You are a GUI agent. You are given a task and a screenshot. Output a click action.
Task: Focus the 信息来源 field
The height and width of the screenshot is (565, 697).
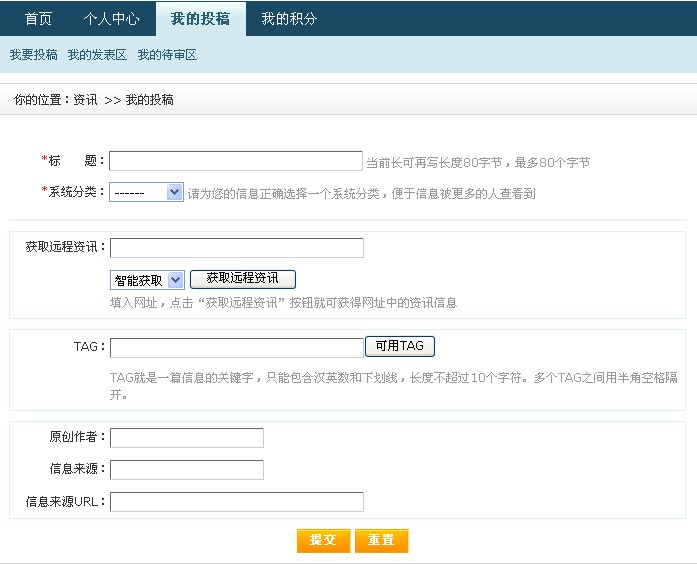tap(187, 470)
